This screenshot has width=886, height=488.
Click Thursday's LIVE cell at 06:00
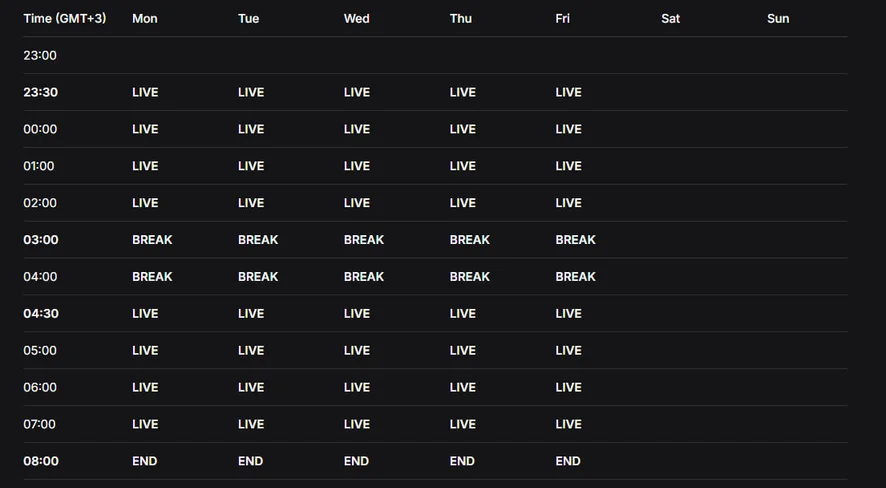[x=463, y=387]
